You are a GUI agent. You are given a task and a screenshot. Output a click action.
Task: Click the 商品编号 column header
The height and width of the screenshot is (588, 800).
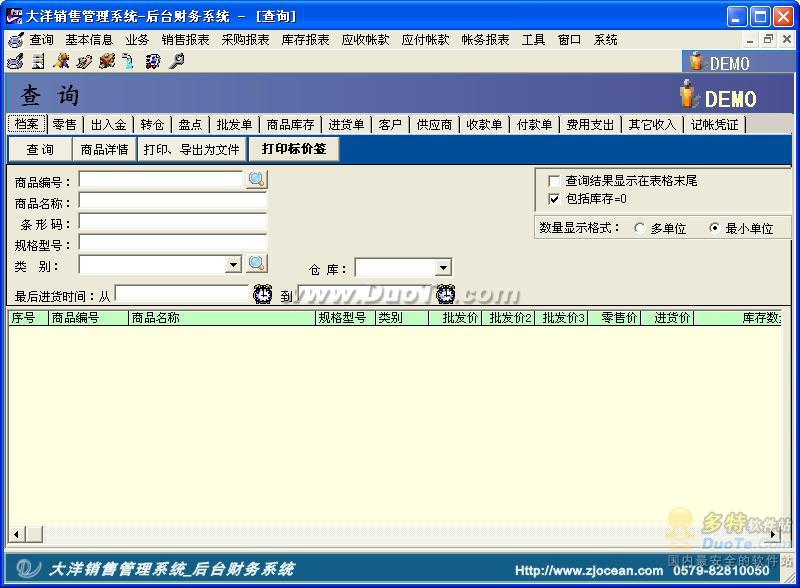[87, 317]
